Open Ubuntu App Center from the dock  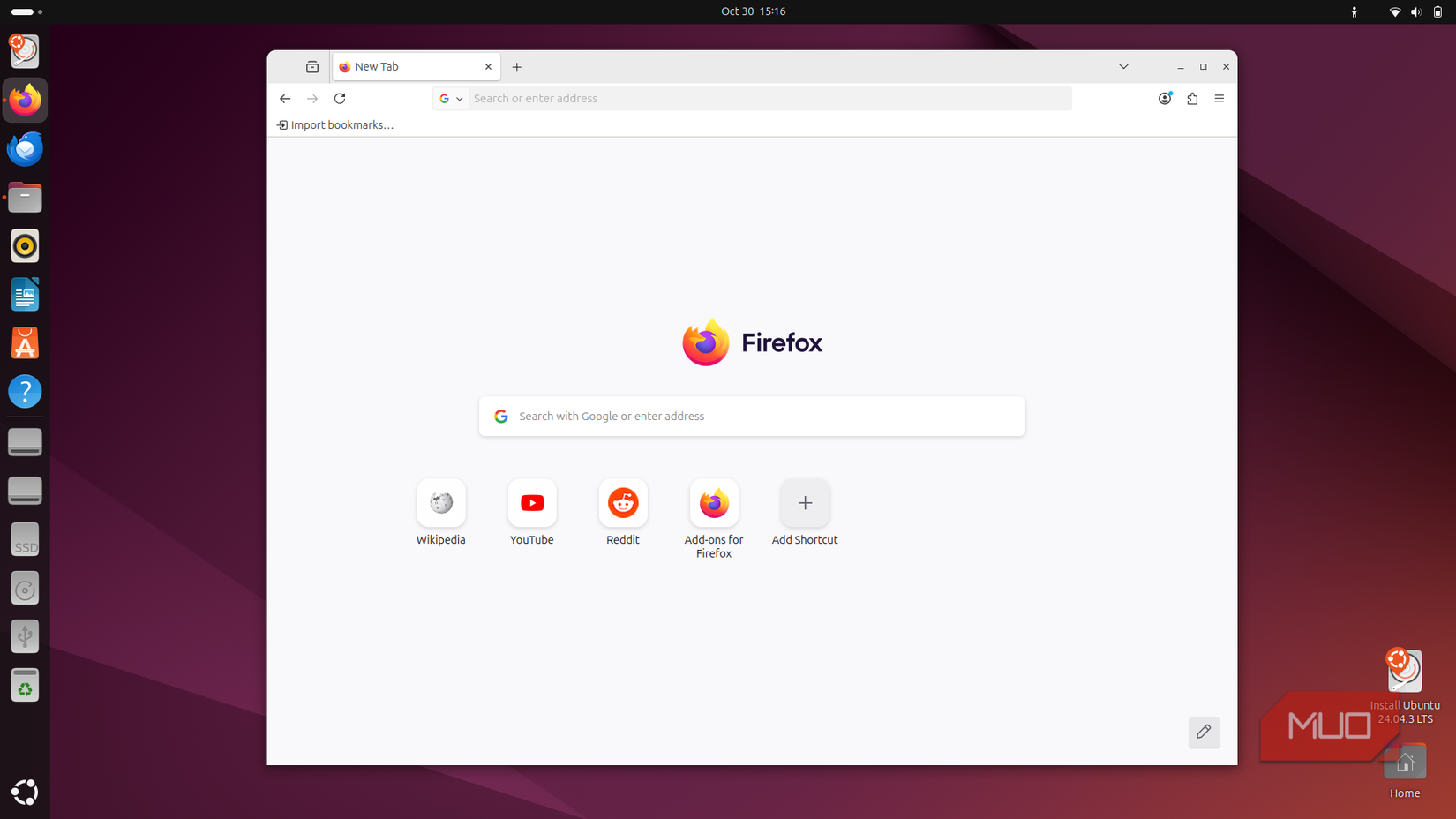click(x=25, y=342)
